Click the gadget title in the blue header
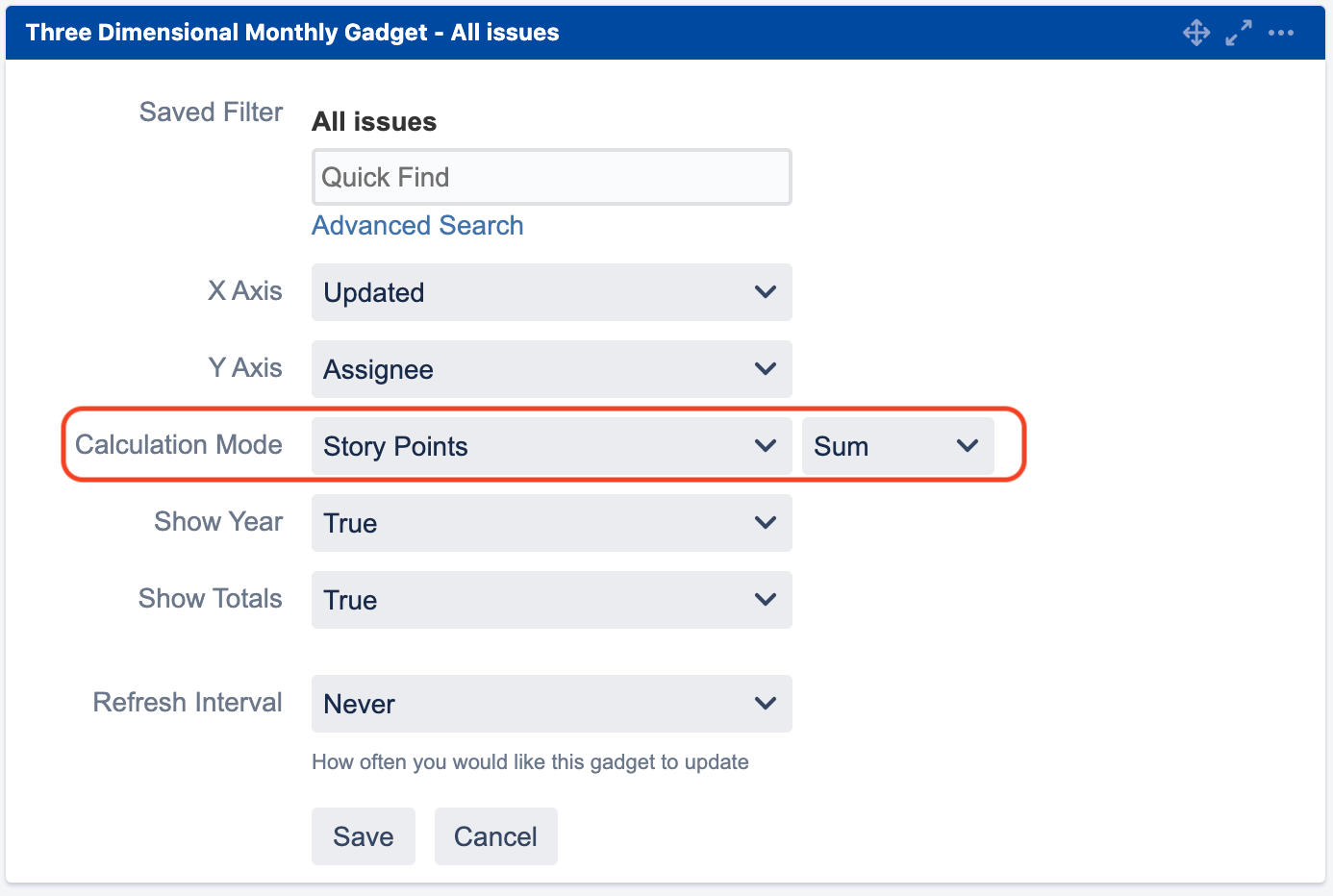Image resolution: width=1333 pixels, height=896 pixels. [x=292, y=33]
